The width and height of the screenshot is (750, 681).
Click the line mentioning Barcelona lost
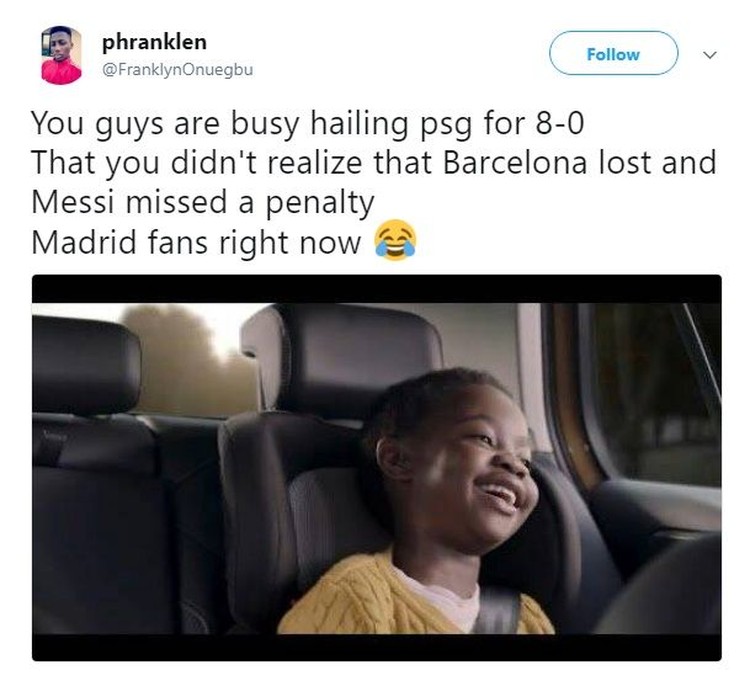[x=374, y=163]
